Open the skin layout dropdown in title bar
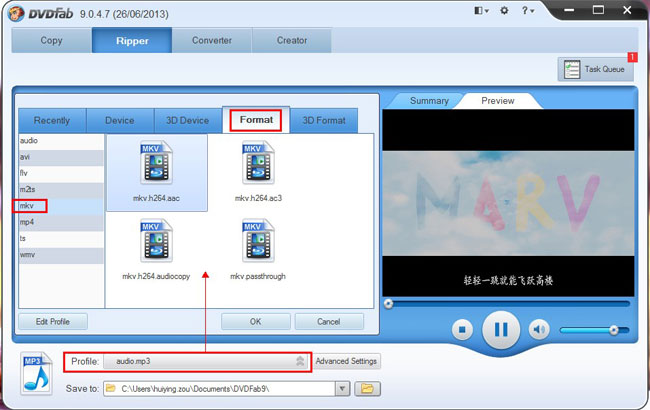The height and width of the screenshot is (410, 650). pyautogui.click(x=481, y=11)
